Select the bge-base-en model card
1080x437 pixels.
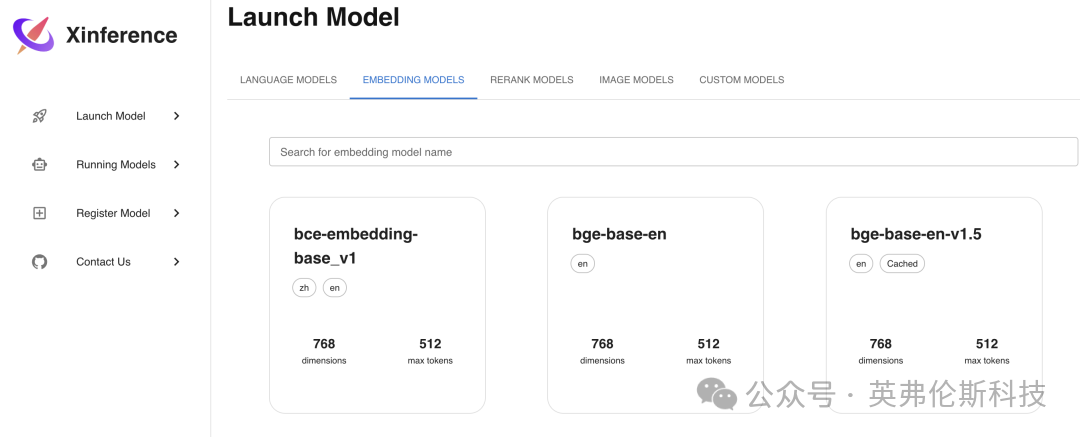click(x=655, y=305)
